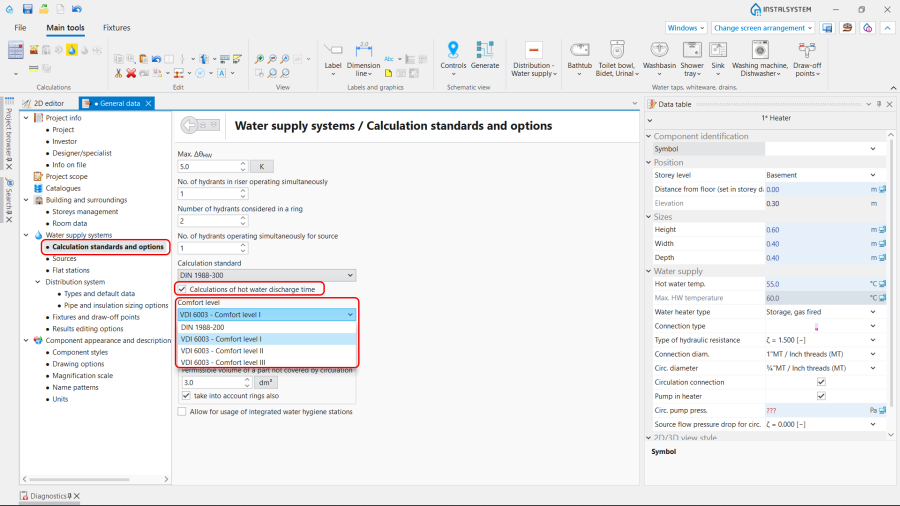900x506 pixels.
Task: Click the Change screen arrangement button
Action: pyautogui.click(x=764, y=28)
